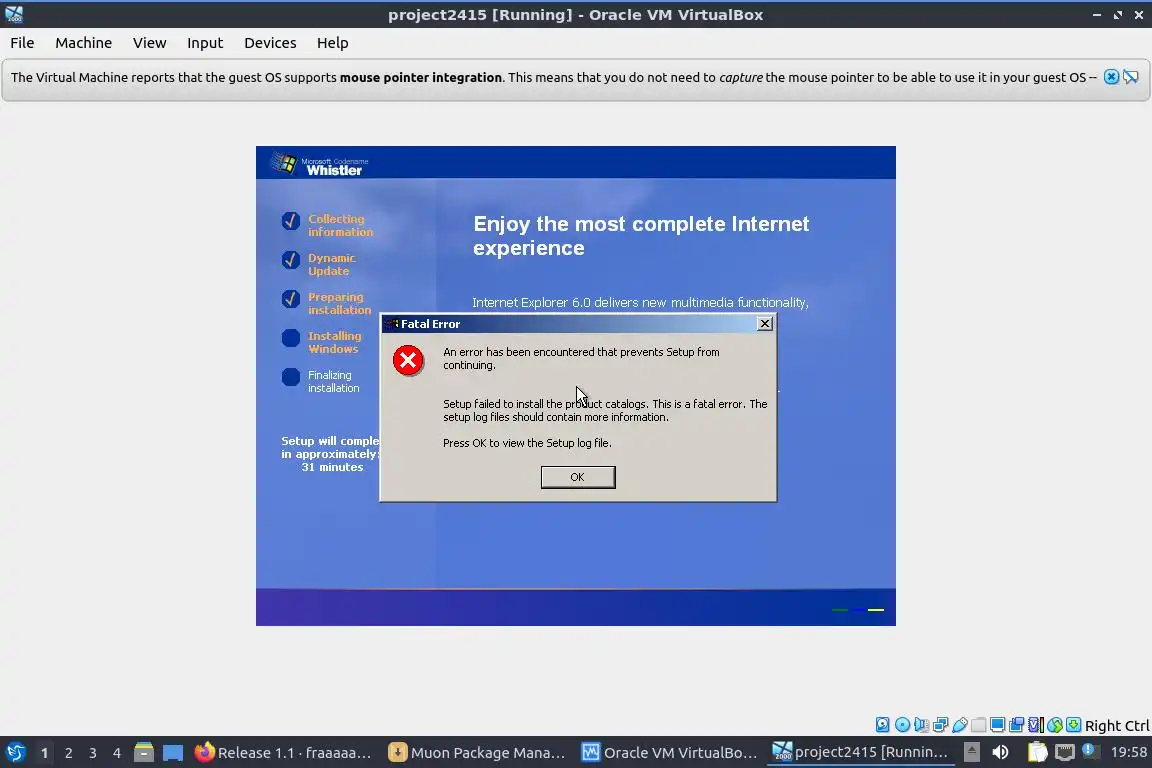Open the Machine menu

(84, 43)
